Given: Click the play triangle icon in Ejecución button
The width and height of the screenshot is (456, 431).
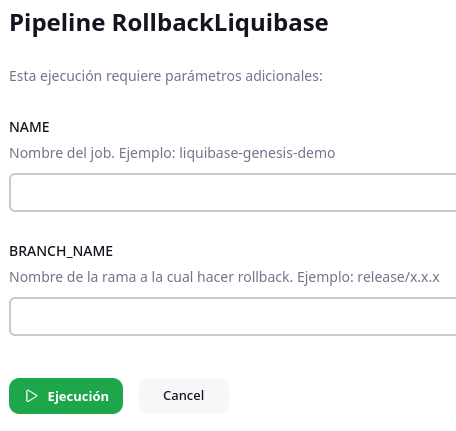Looking at the screenshot, I should pos(31,396).
